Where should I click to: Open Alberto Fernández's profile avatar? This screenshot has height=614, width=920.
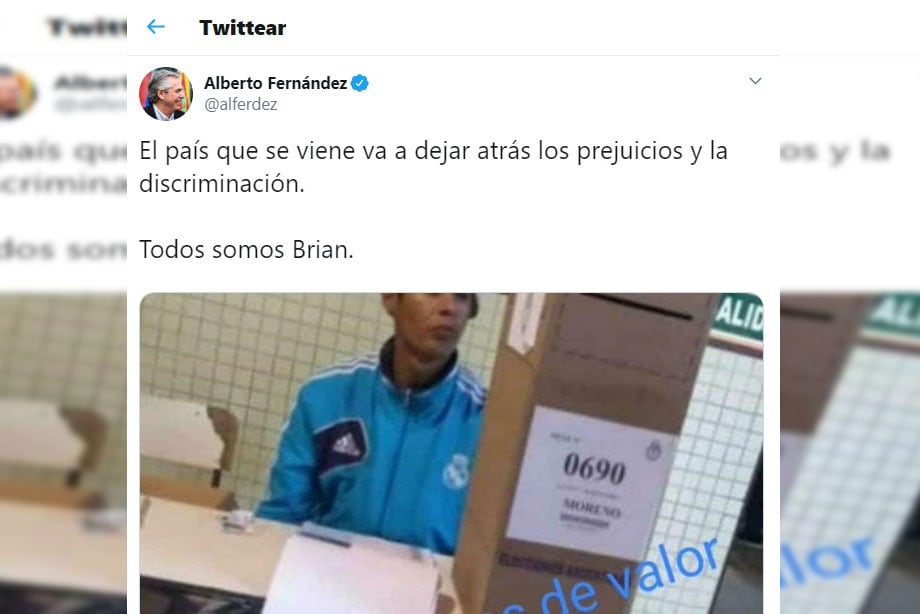click(x=165, y=93)
